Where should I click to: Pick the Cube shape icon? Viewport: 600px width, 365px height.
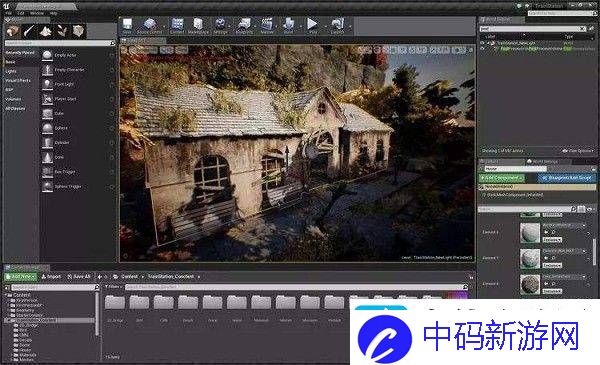pyautogui.click(x=47, y=113)
